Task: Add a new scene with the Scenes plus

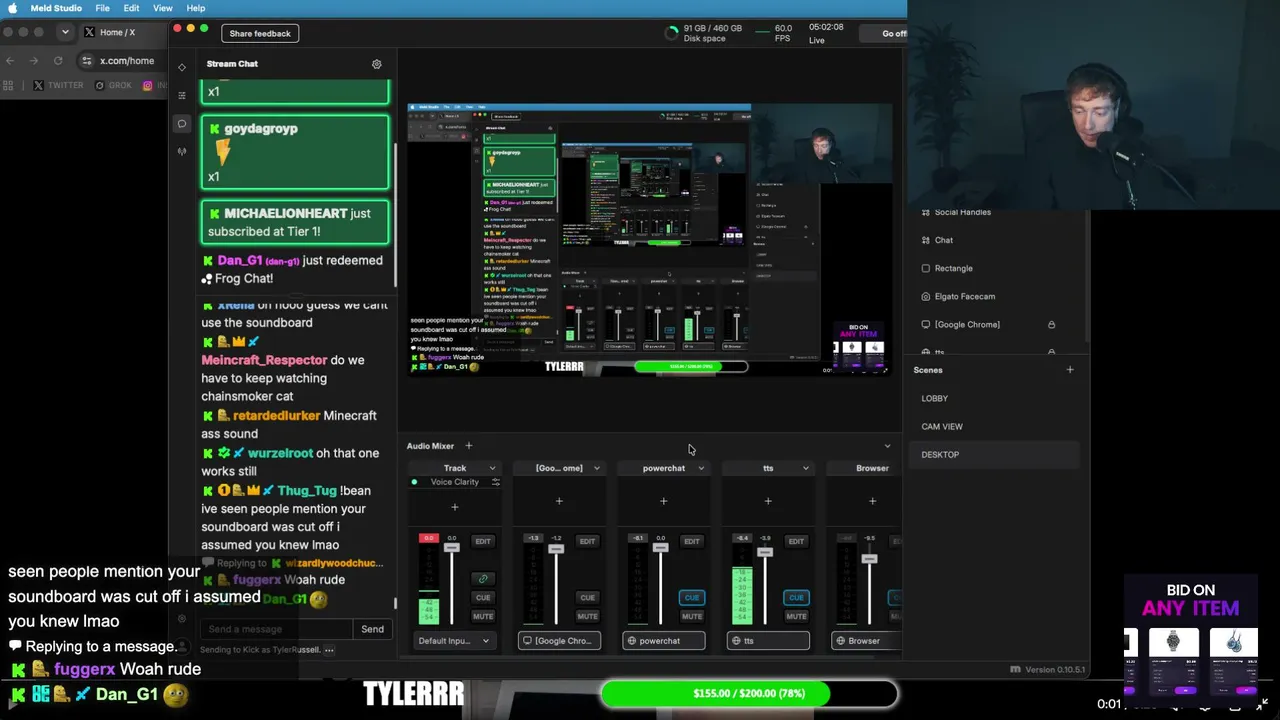Action: (1070, 370)
